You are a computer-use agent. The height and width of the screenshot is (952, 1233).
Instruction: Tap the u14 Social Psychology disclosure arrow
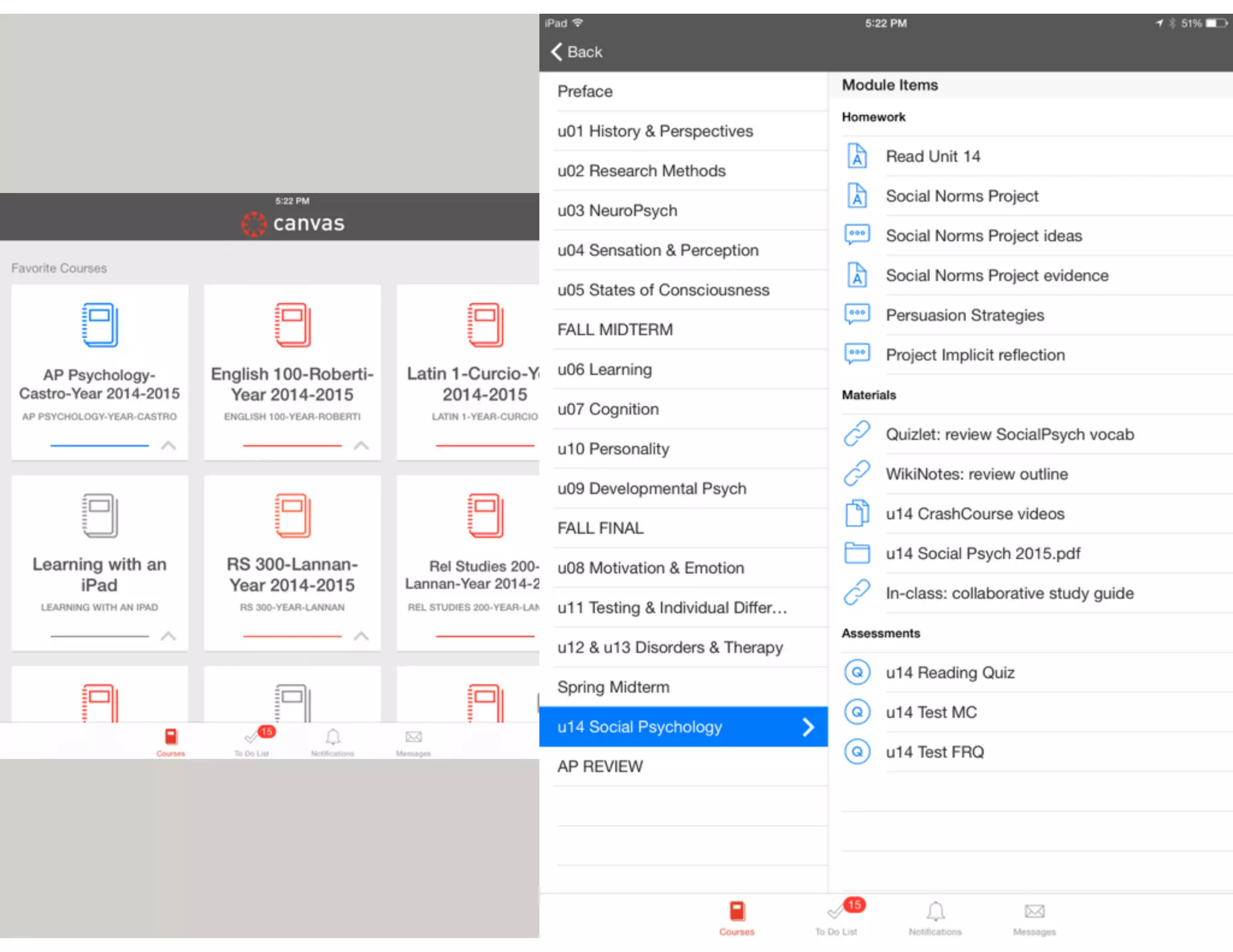click(x=809, y=727)
